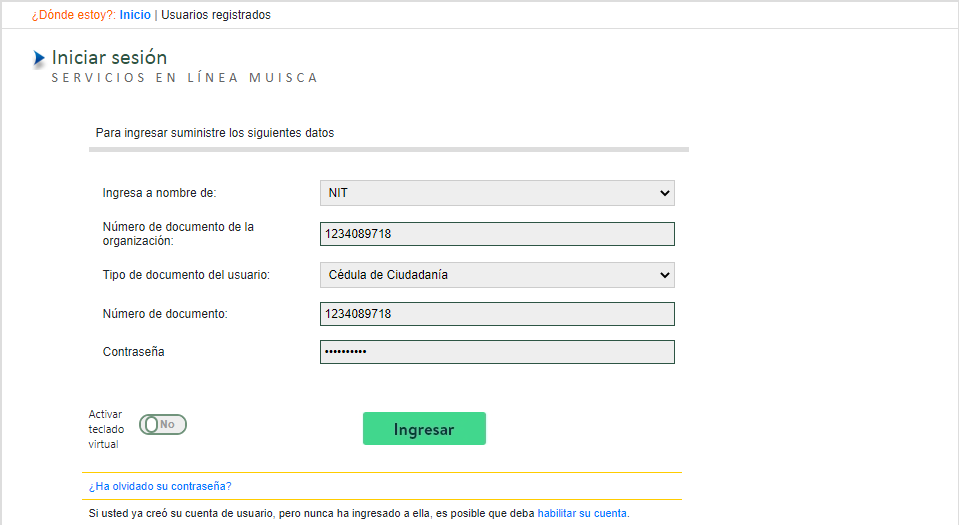Open the 'Tipo de documento del usuario' dropdown

(497, 275)
